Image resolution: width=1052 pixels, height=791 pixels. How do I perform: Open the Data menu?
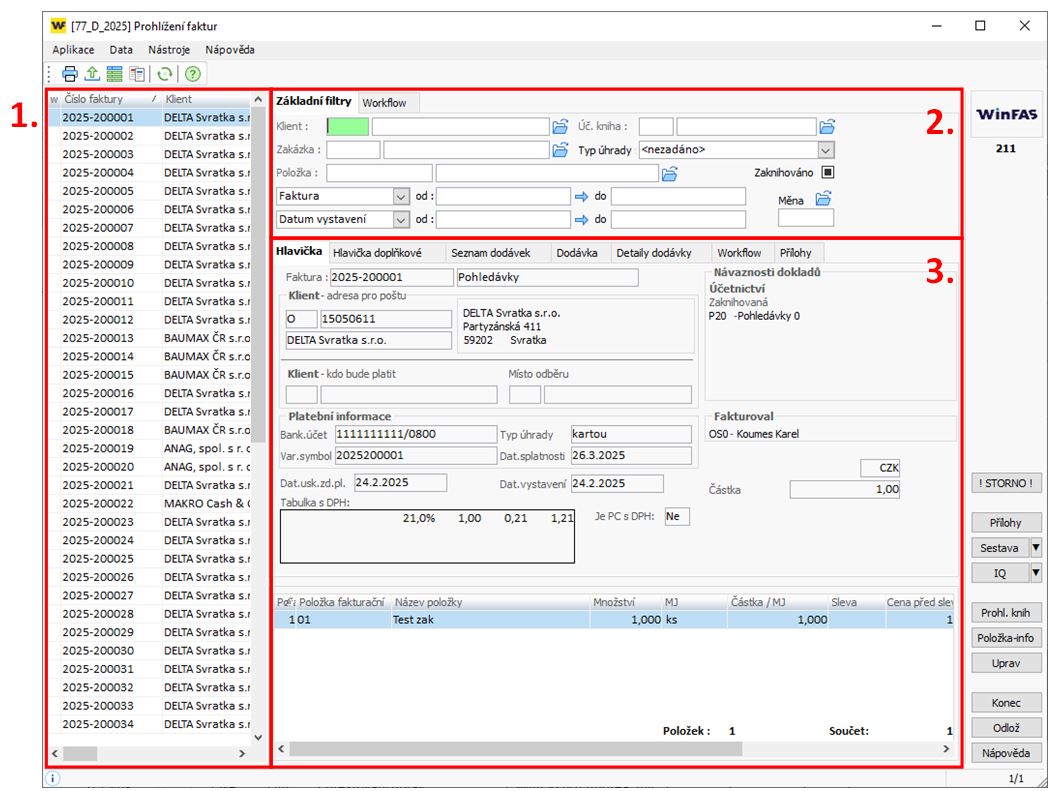[x=121, y=50]
